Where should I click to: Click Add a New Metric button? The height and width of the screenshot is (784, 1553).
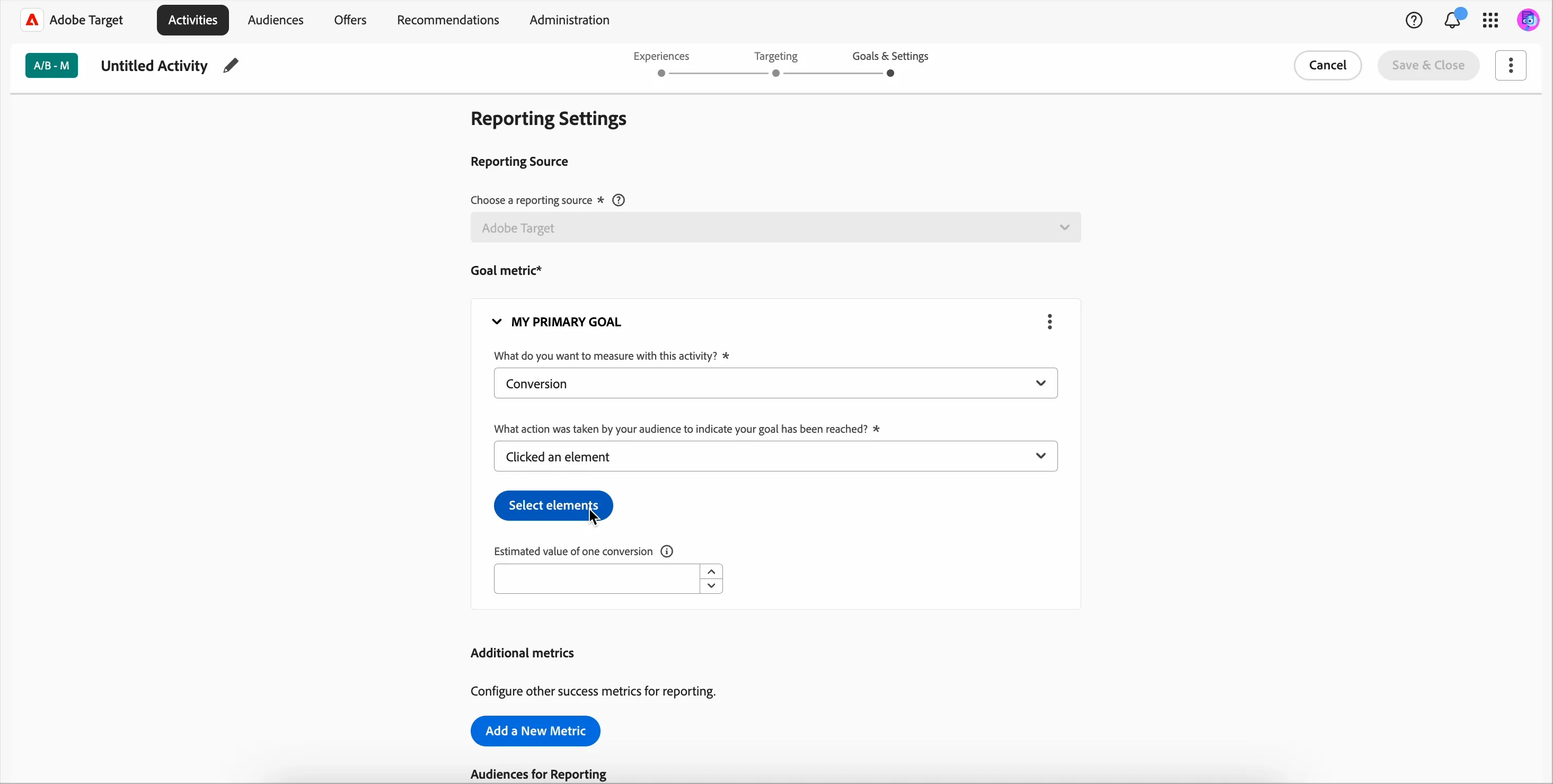535,731
